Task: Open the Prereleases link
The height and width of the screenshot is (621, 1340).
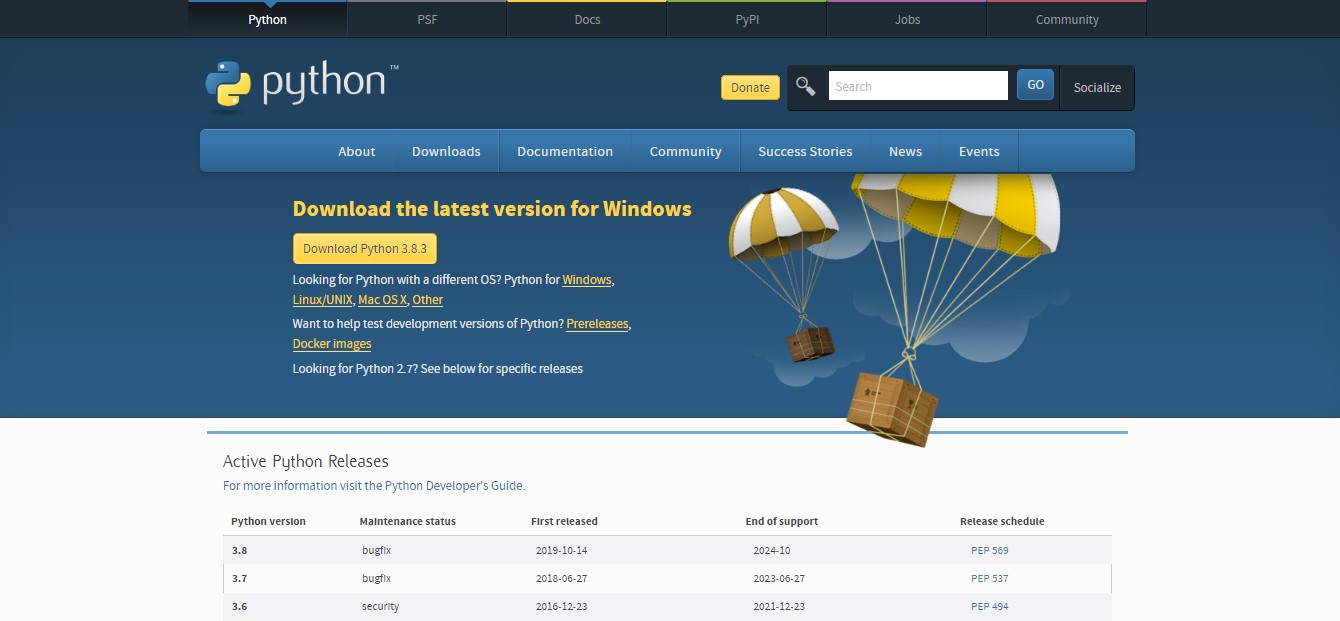Action: [597, 324]
